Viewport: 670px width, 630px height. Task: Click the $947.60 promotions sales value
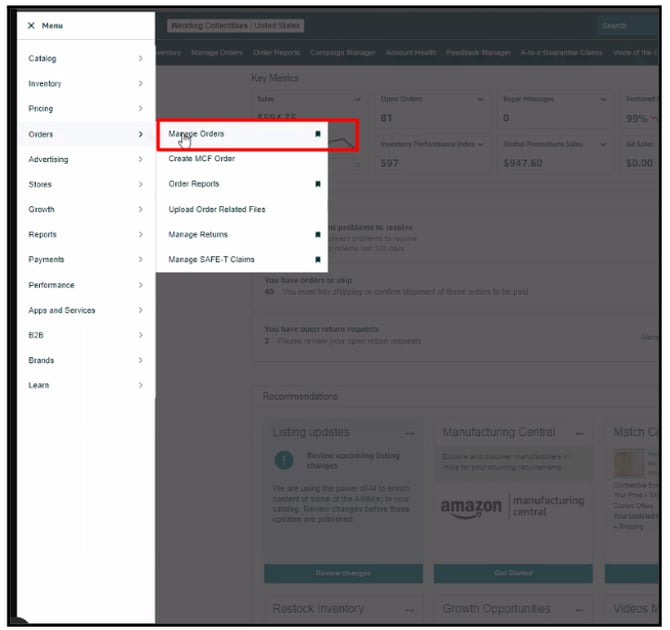523,163
